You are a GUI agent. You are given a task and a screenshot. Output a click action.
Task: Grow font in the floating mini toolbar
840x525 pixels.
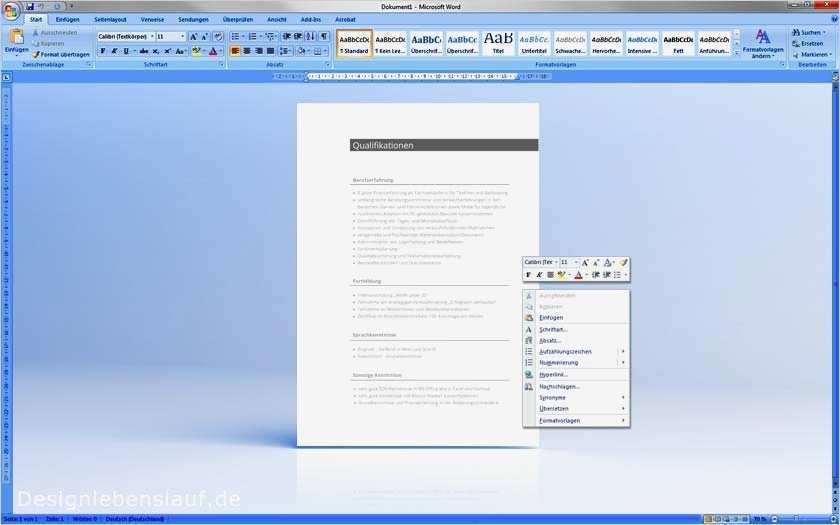pyautogui.click(x=585, y=262)
